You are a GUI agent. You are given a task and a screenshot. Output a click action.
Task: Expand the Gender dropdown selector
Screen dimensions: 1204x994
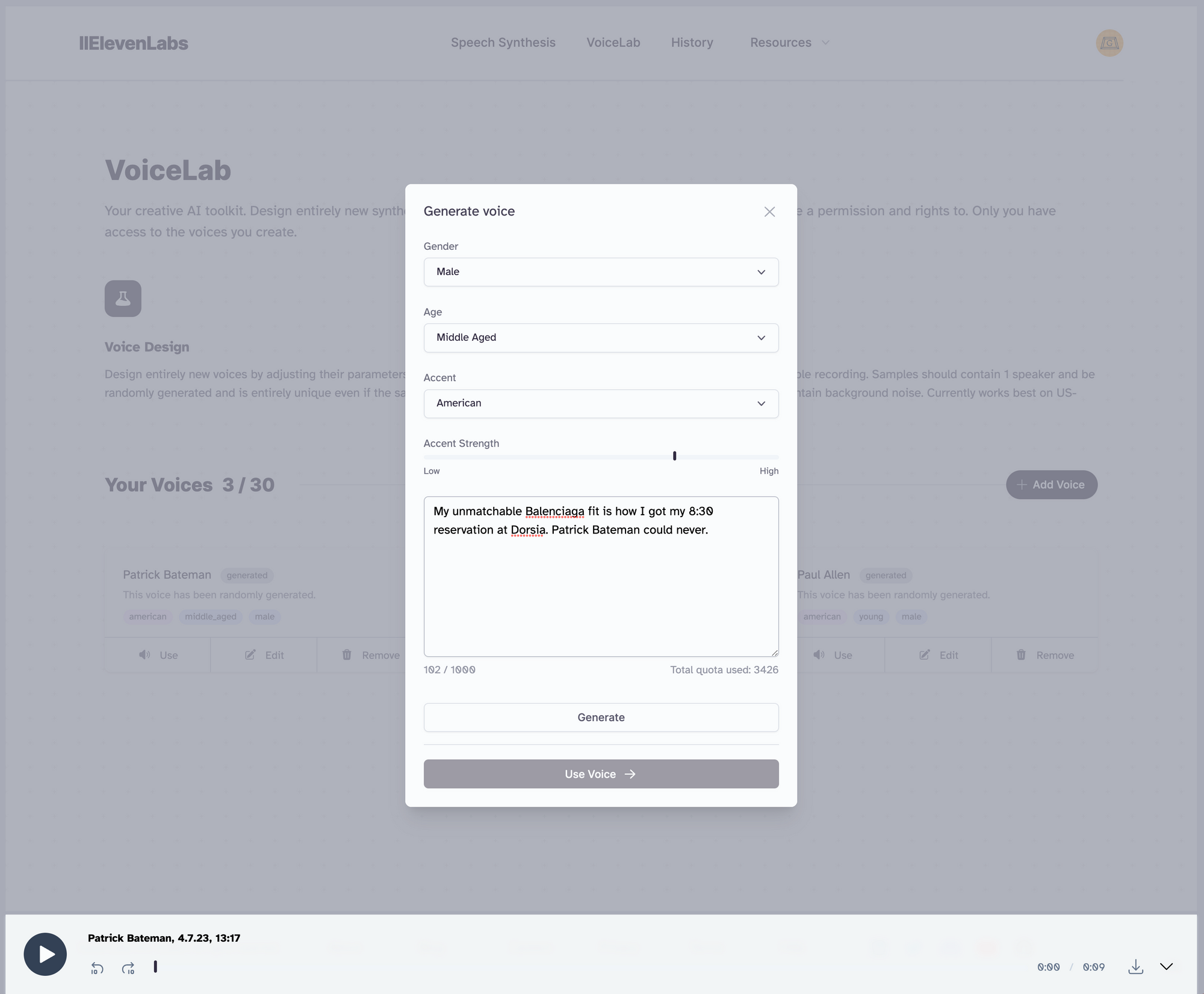click(x=600, y=271)
